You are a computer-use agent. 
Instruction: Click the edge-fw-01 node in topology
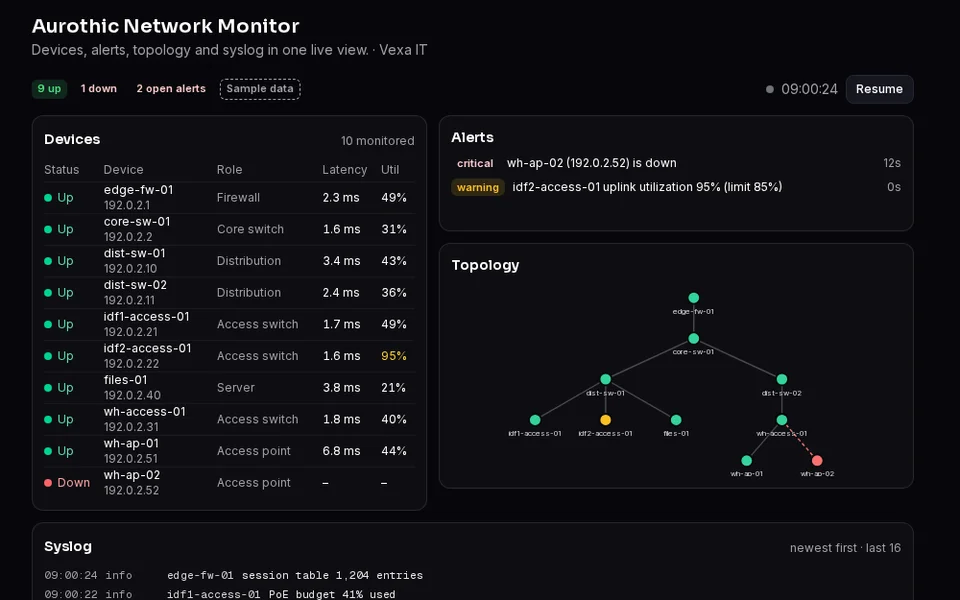click(694, 298)
